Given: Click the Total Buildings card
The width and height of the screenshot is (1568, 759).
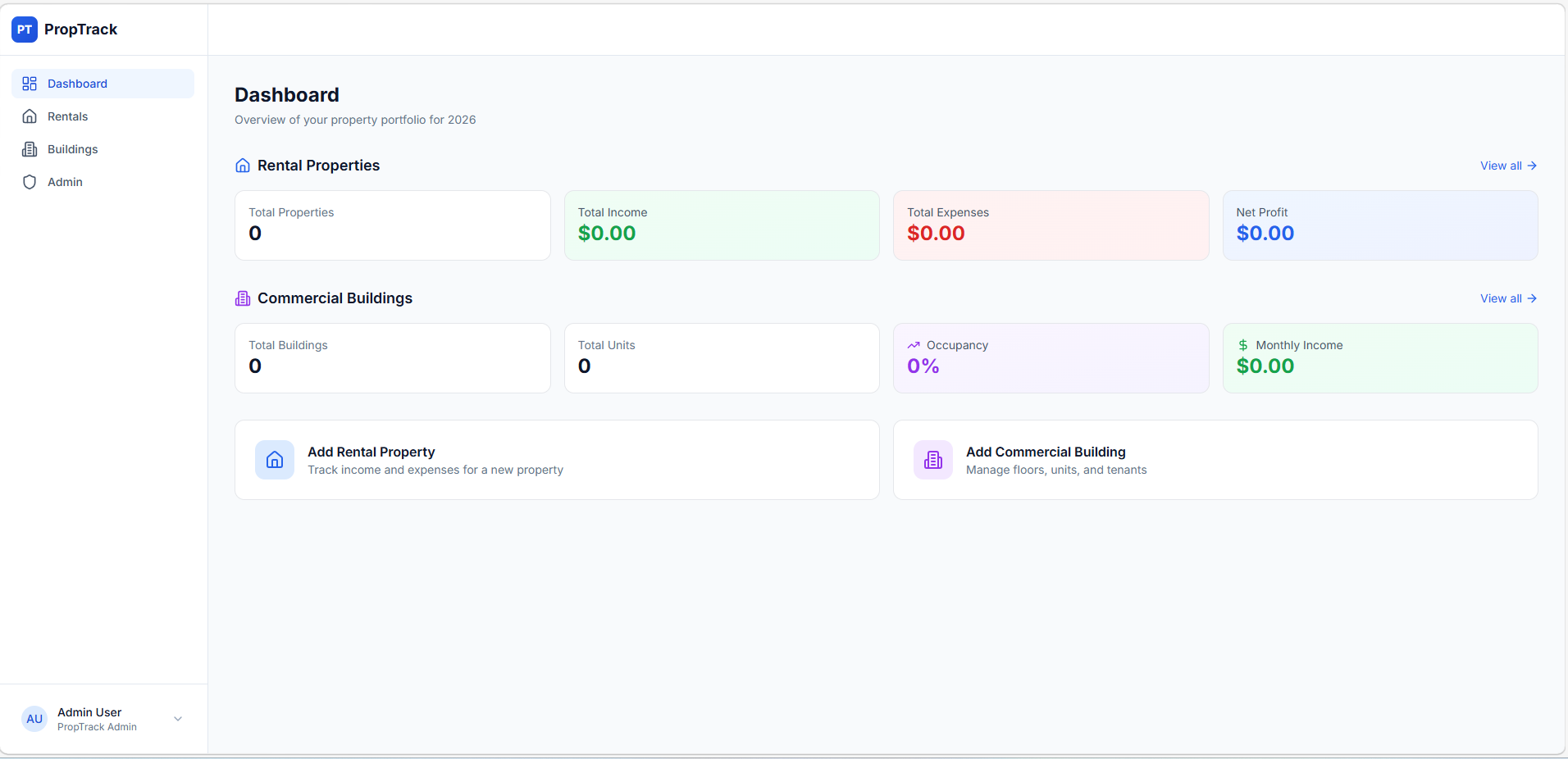Looking at the screenshot, I should [392, 358].
